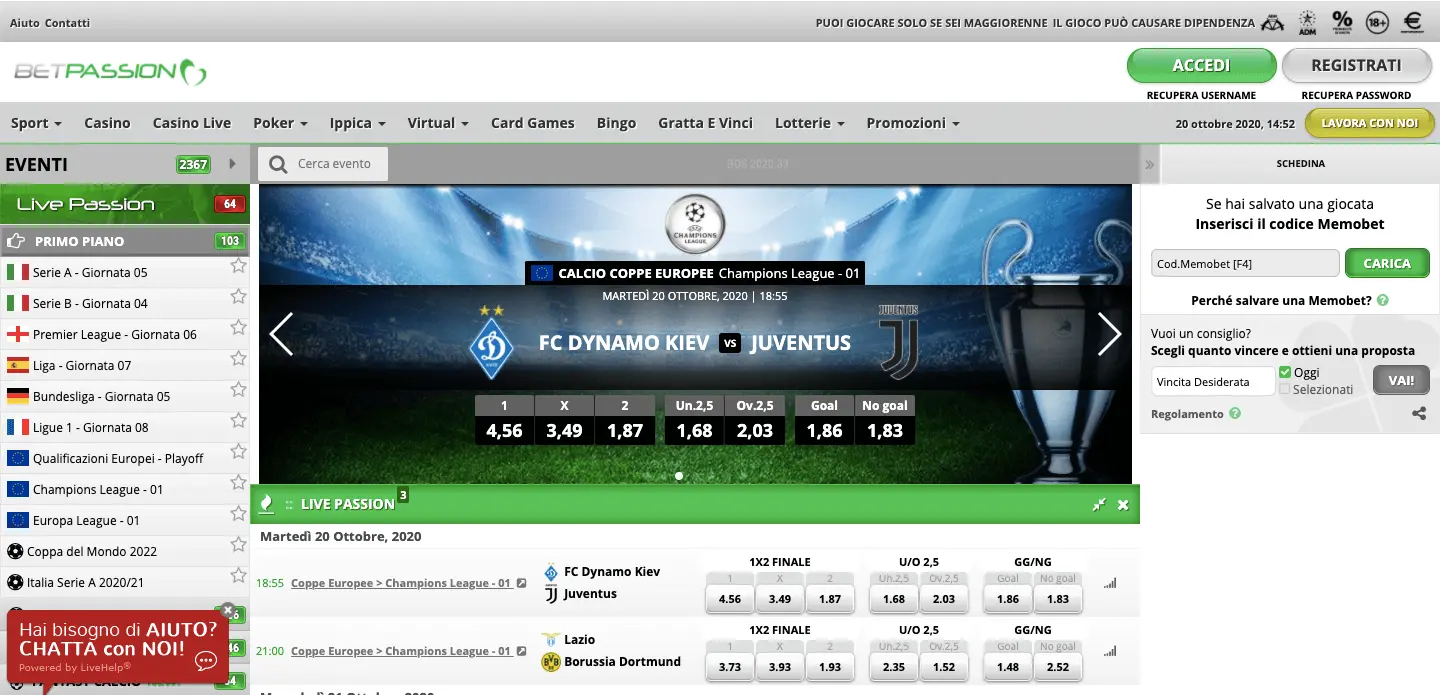Screen dimensions: 1440x695
Task: Open the Casino Live menu item
Action: (x=192, y=123)
